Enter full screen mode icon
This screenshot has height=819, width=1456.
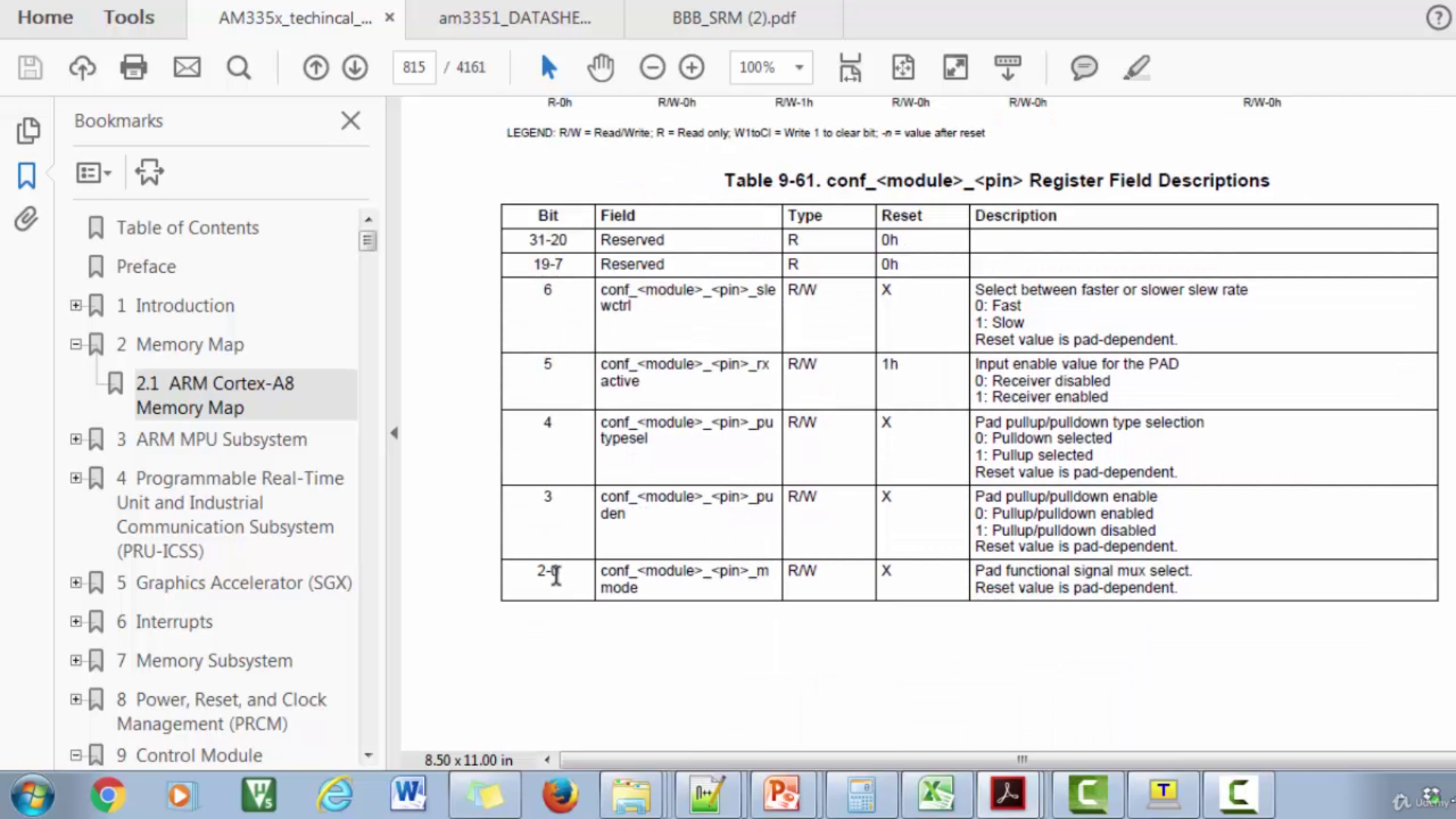[x=955, y=67]
